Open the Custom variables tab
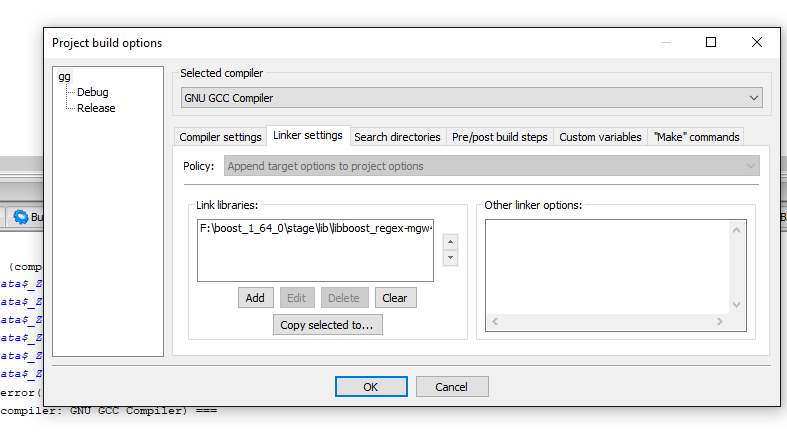The height and width of the screenshot is (438, 787). tap(600, 137)
